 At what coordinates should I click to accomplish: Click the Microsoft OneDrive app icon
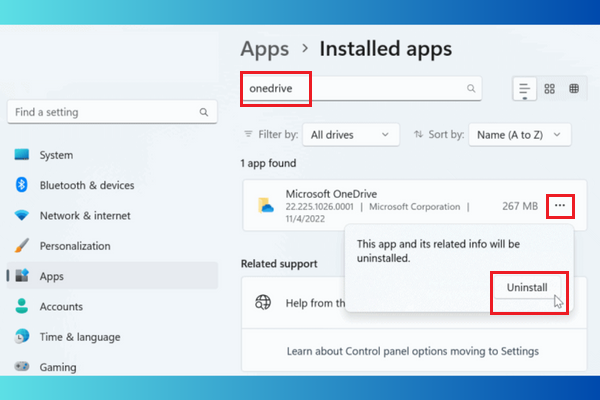(266, 206)
